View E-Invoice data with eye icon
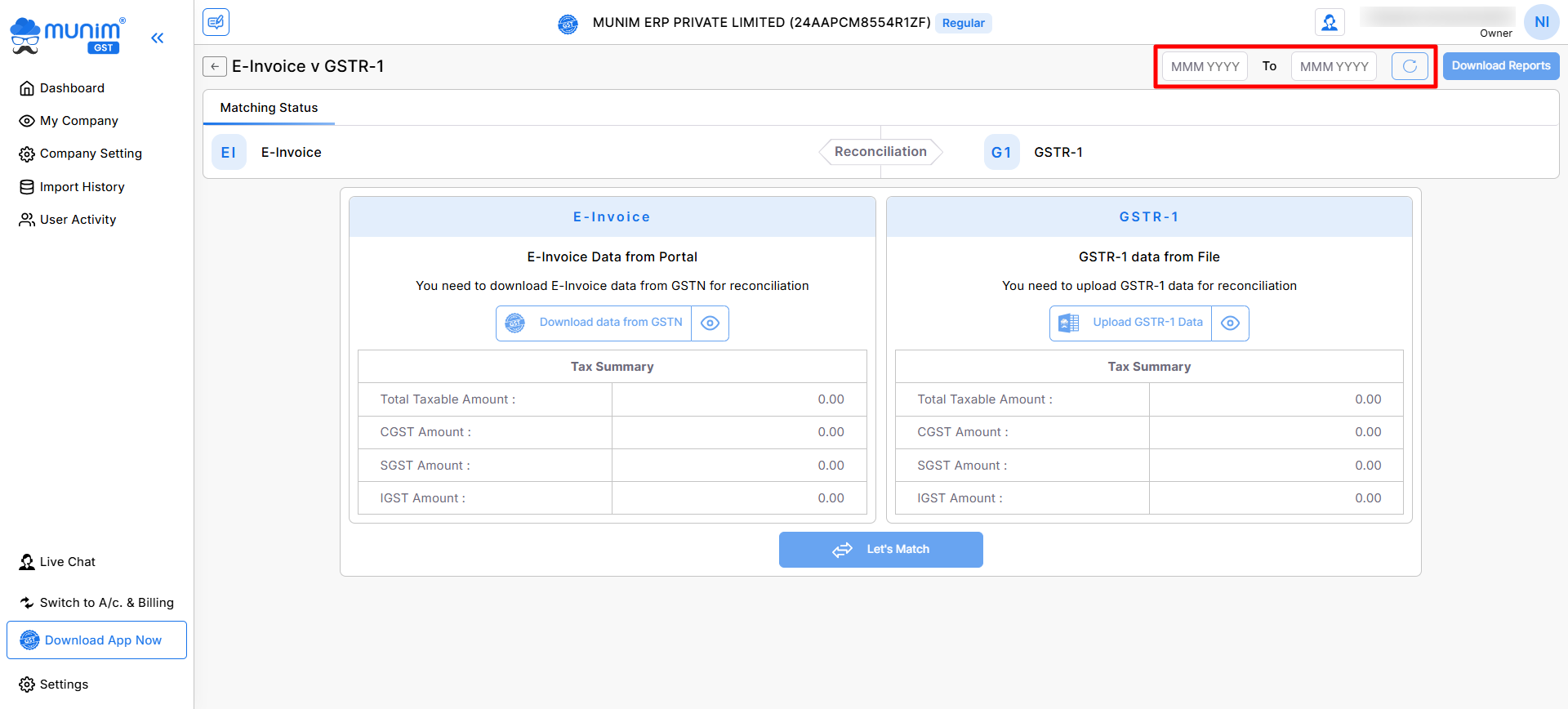This screenshot has height=709, width=1568. coord(710,323)
